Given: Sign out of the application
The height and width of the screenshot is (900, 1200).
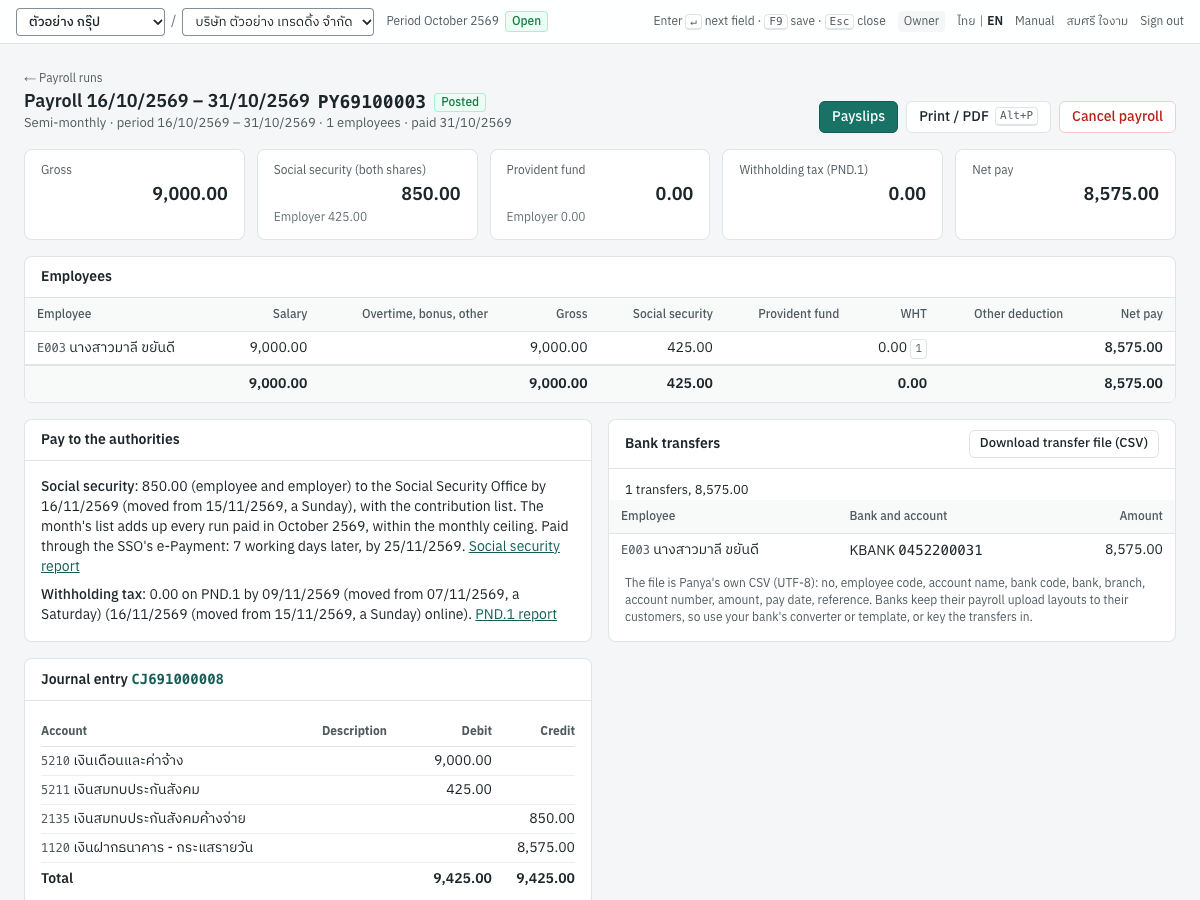Looking at the screenshot, I should point(1162,21).
